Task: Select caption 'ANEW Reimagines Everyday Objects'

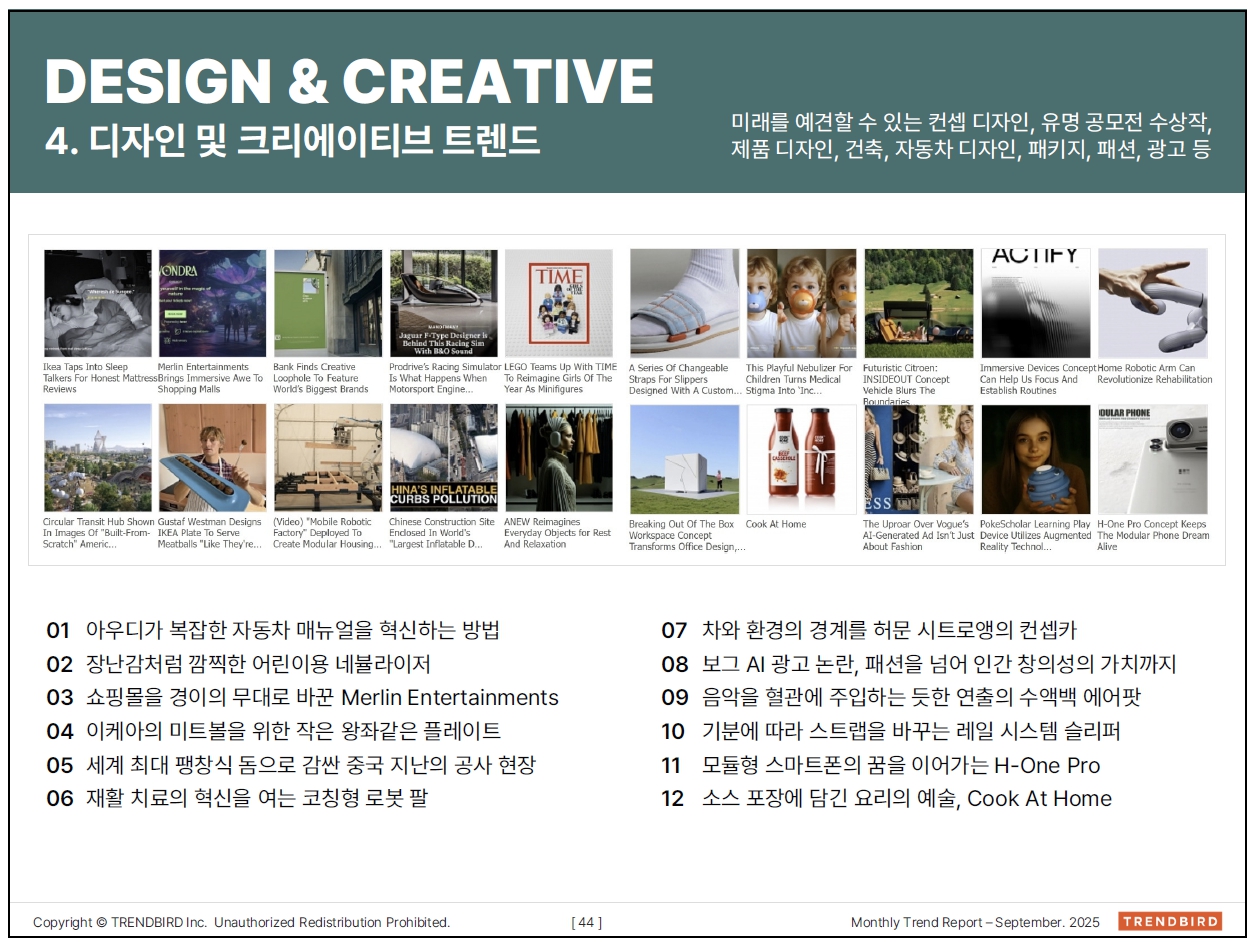Action: (557, 533)
